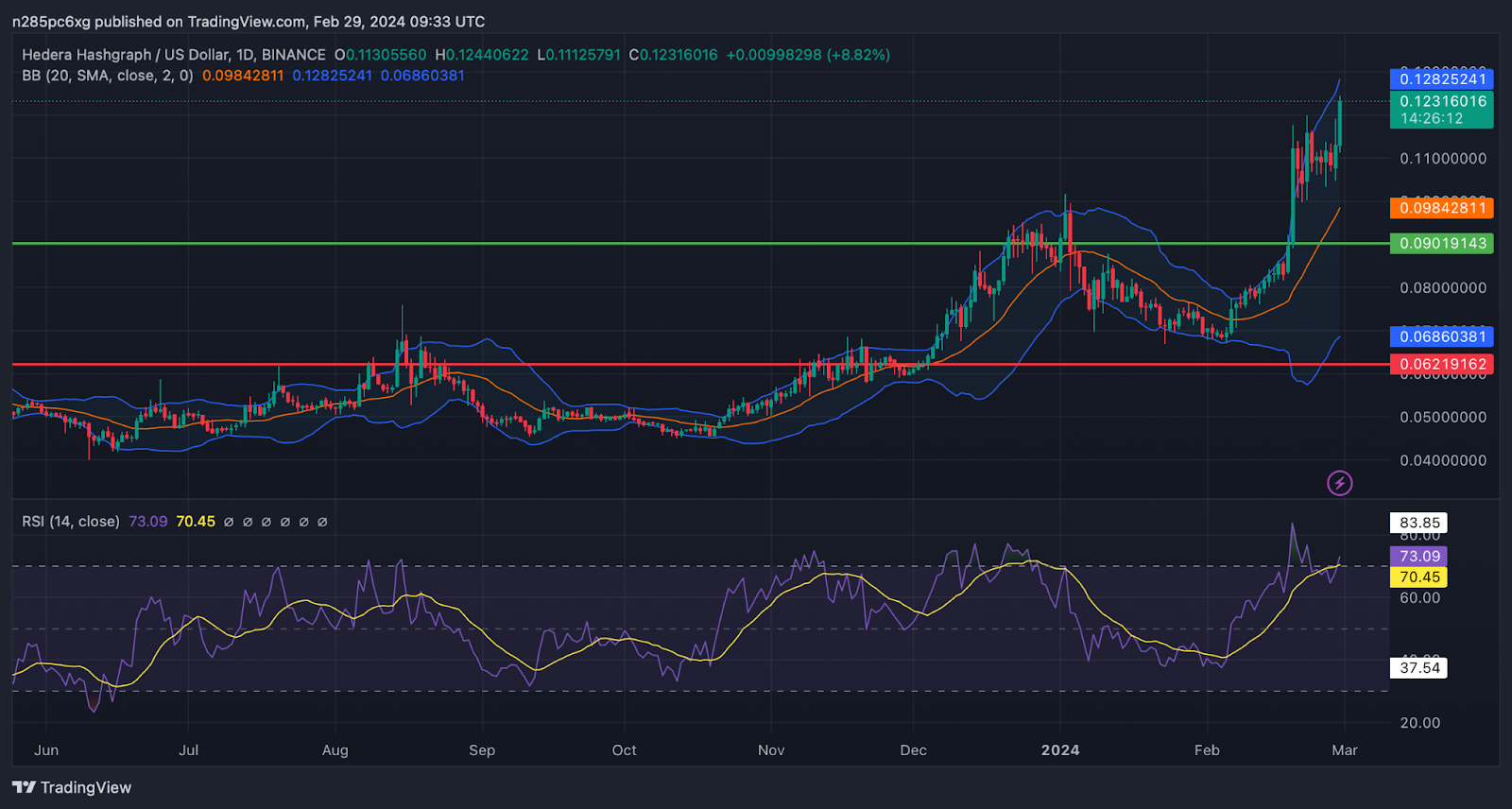Click the BB basis value 0.09842811 in legend

(x=243, y=76)
